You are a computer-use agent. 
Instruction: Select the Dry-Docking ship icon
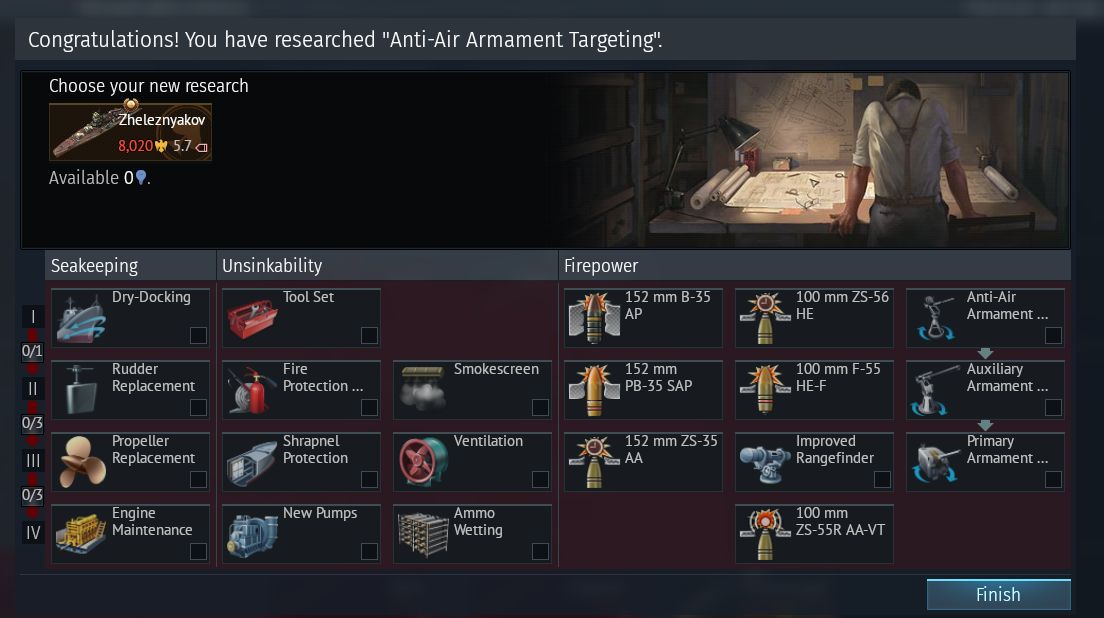pyautogui.click(x=81, y=318)
